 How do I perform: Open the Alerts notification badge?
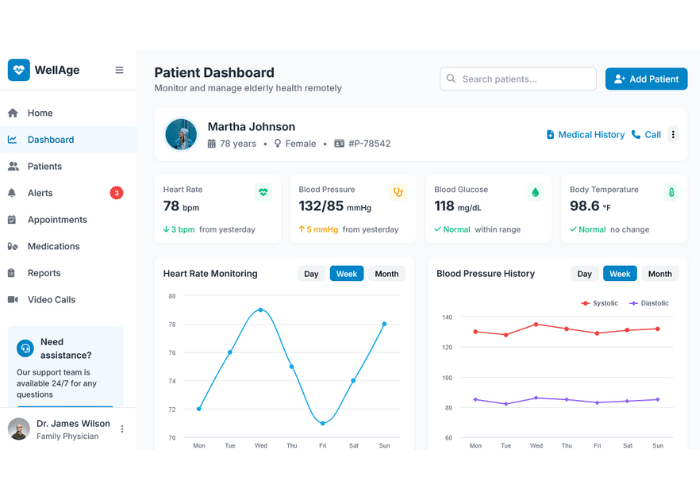pos(116,193)
